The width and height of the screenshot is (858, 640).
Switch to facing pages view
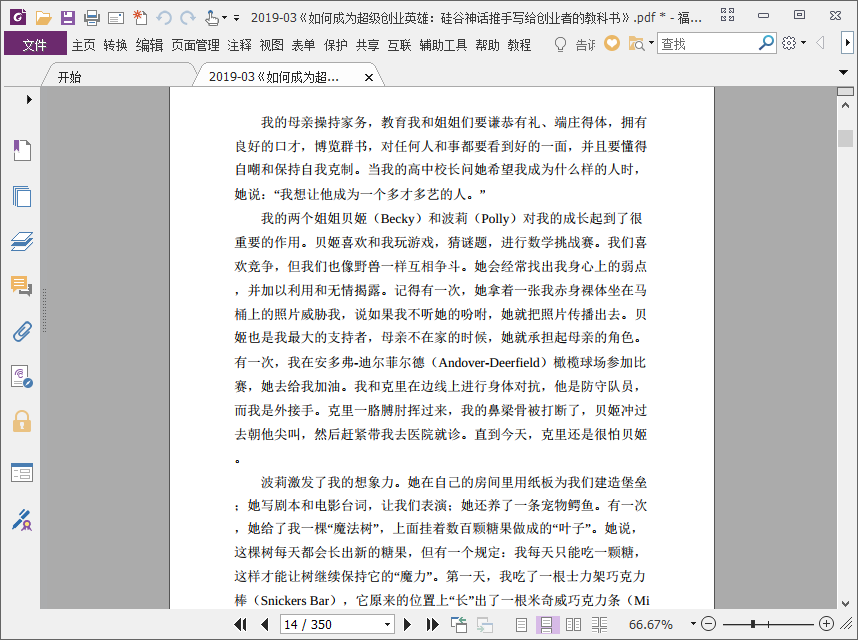[573, 624]
